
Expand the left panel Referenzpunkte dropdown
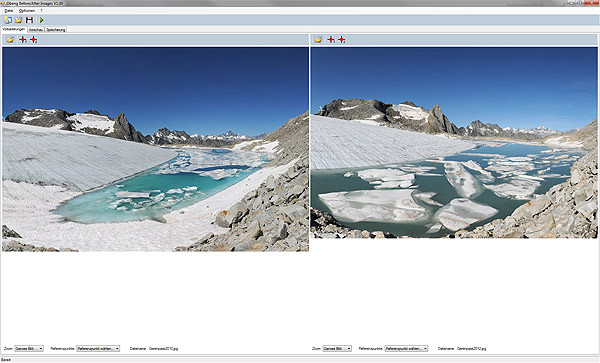[98, 348]
